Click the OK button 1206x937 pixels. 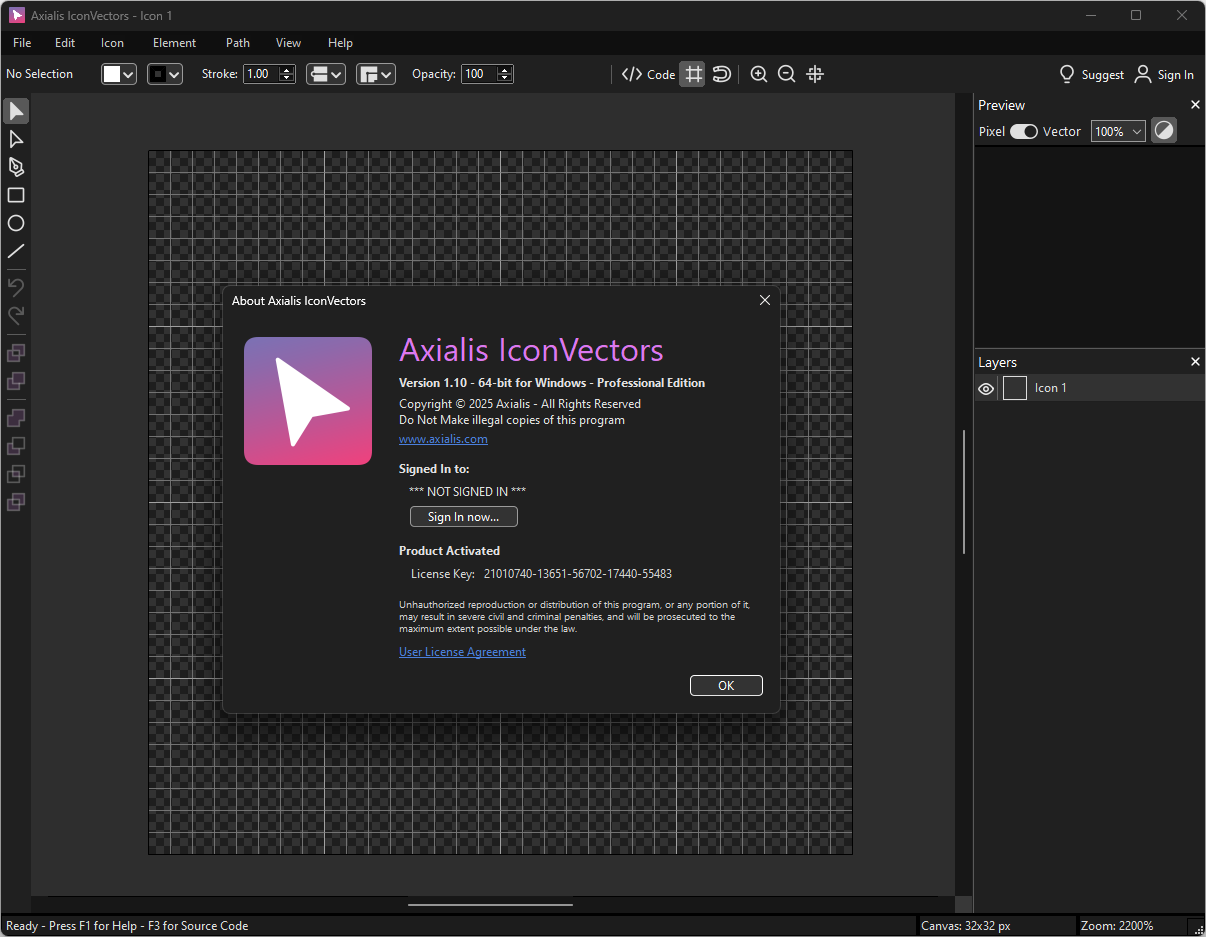click(726, 685)
